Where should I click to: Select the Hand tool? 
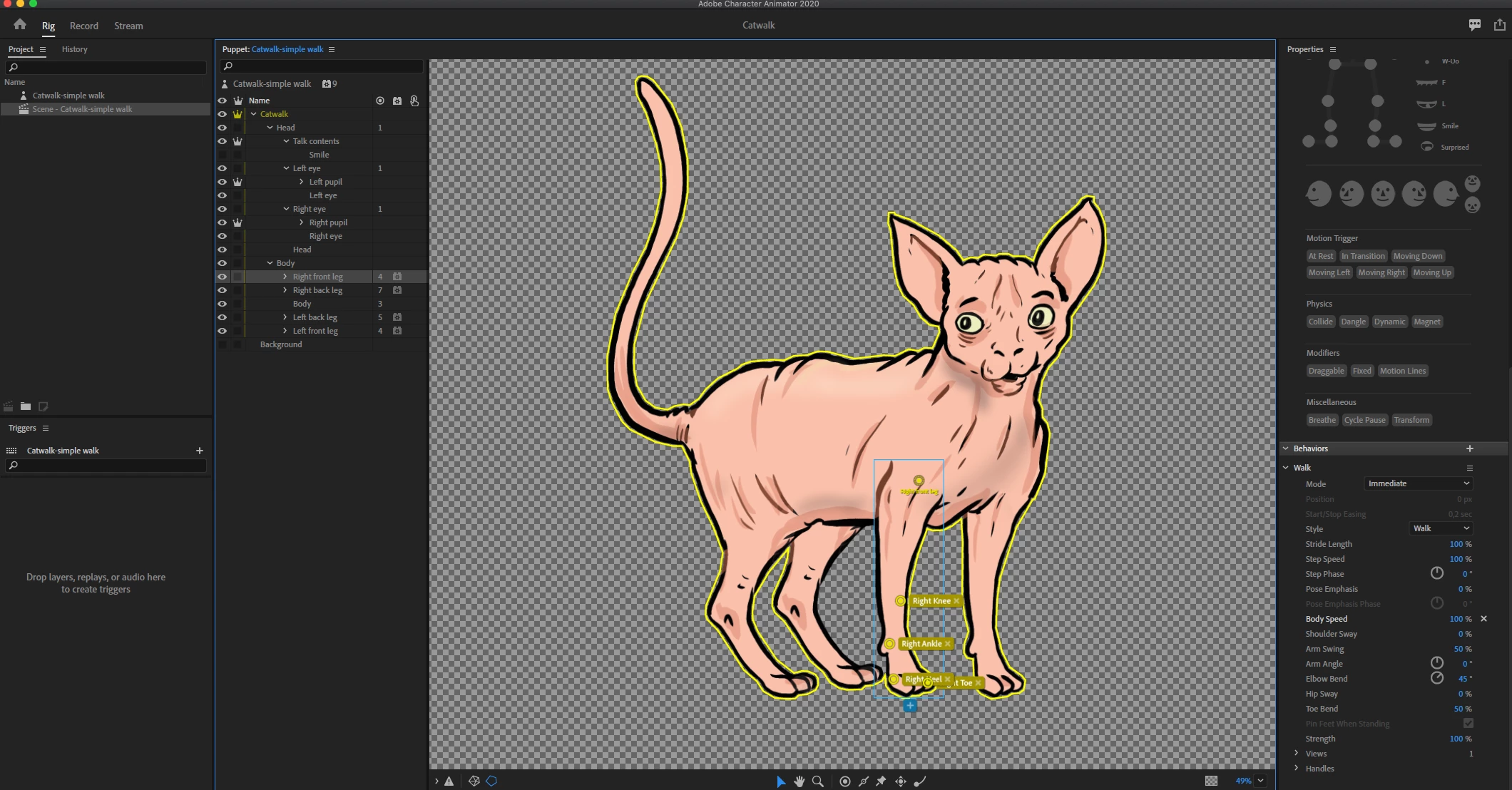pos(799,781)
